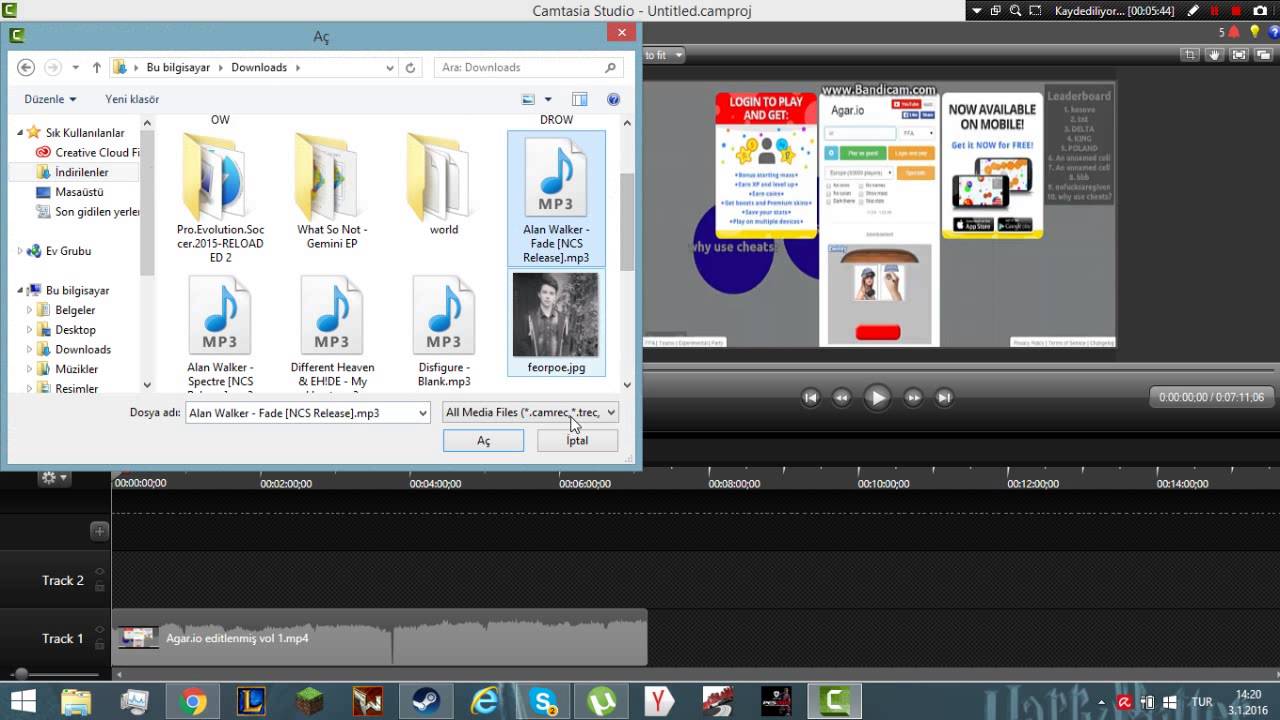
Task: Select İndirilenler in favorites
Action: 82,172
